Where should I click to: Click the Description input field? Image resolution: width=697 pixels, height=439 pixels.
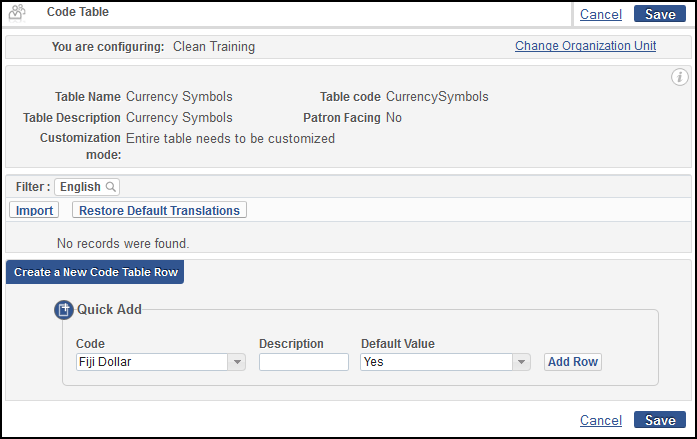(304, 362)
